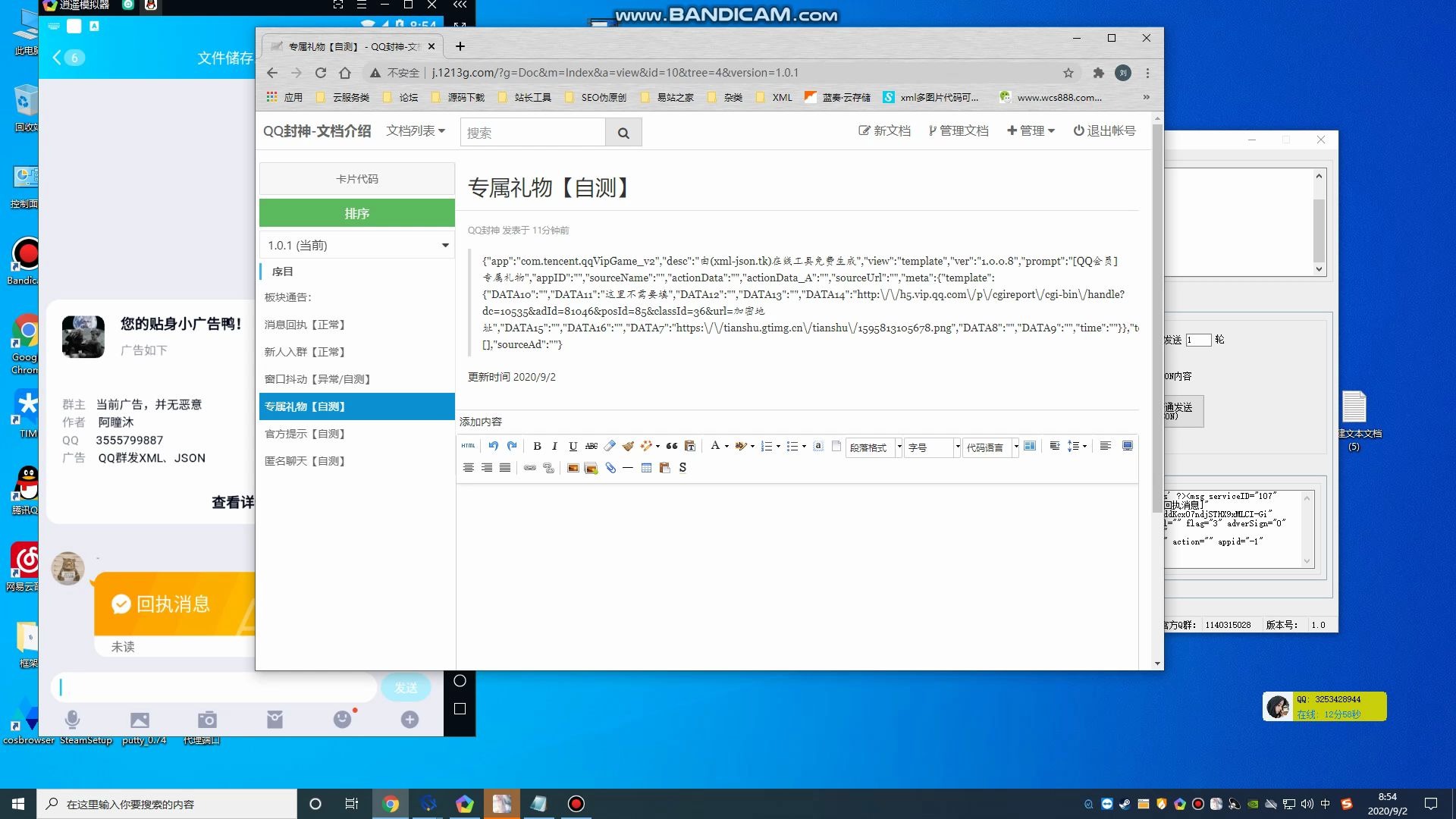Redo edit in editor toolbar
This screenshot has width=1456, height=819.
pos(512,446)
